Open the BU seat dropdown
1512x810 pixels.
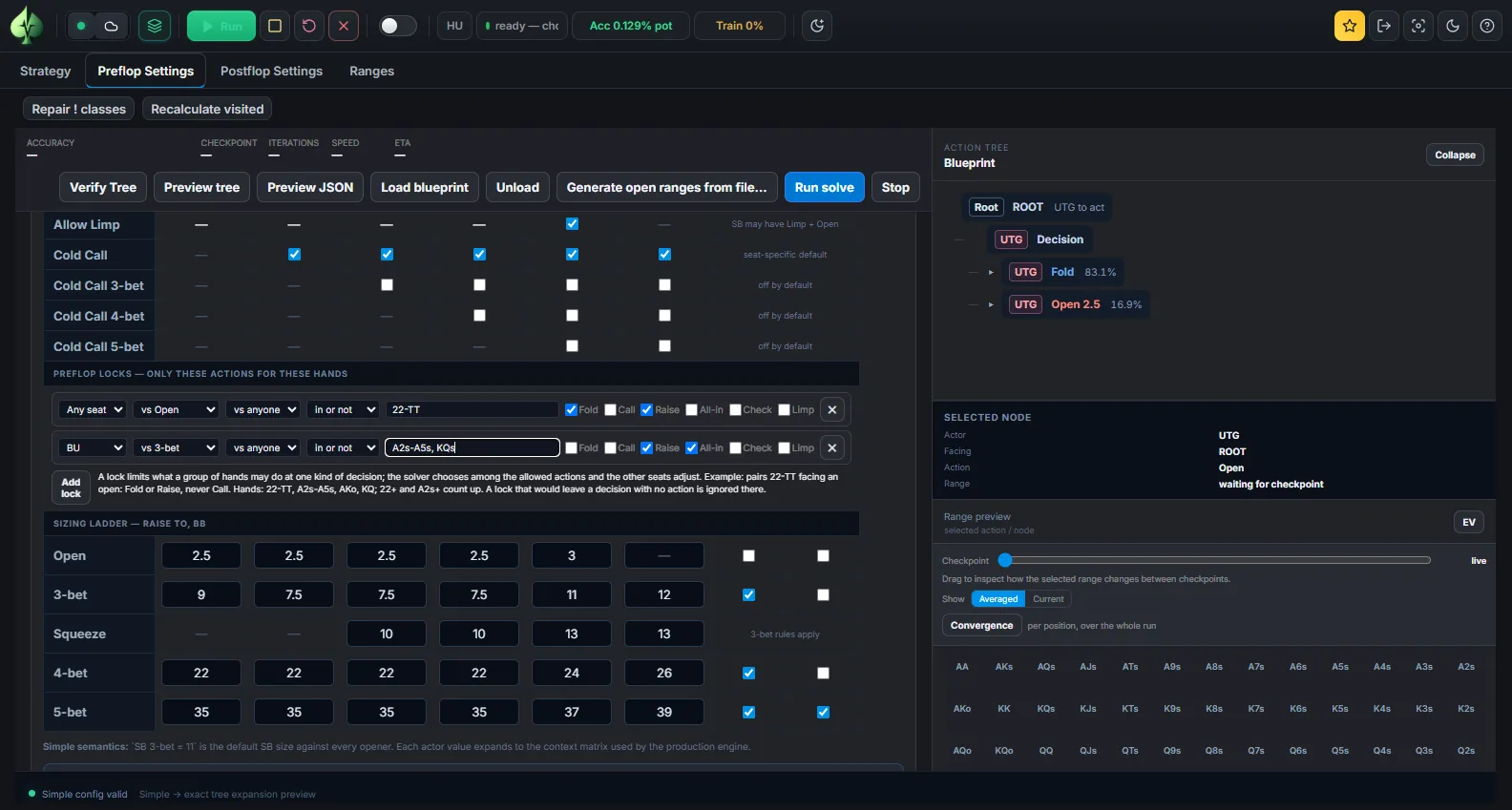click(93, 447)
